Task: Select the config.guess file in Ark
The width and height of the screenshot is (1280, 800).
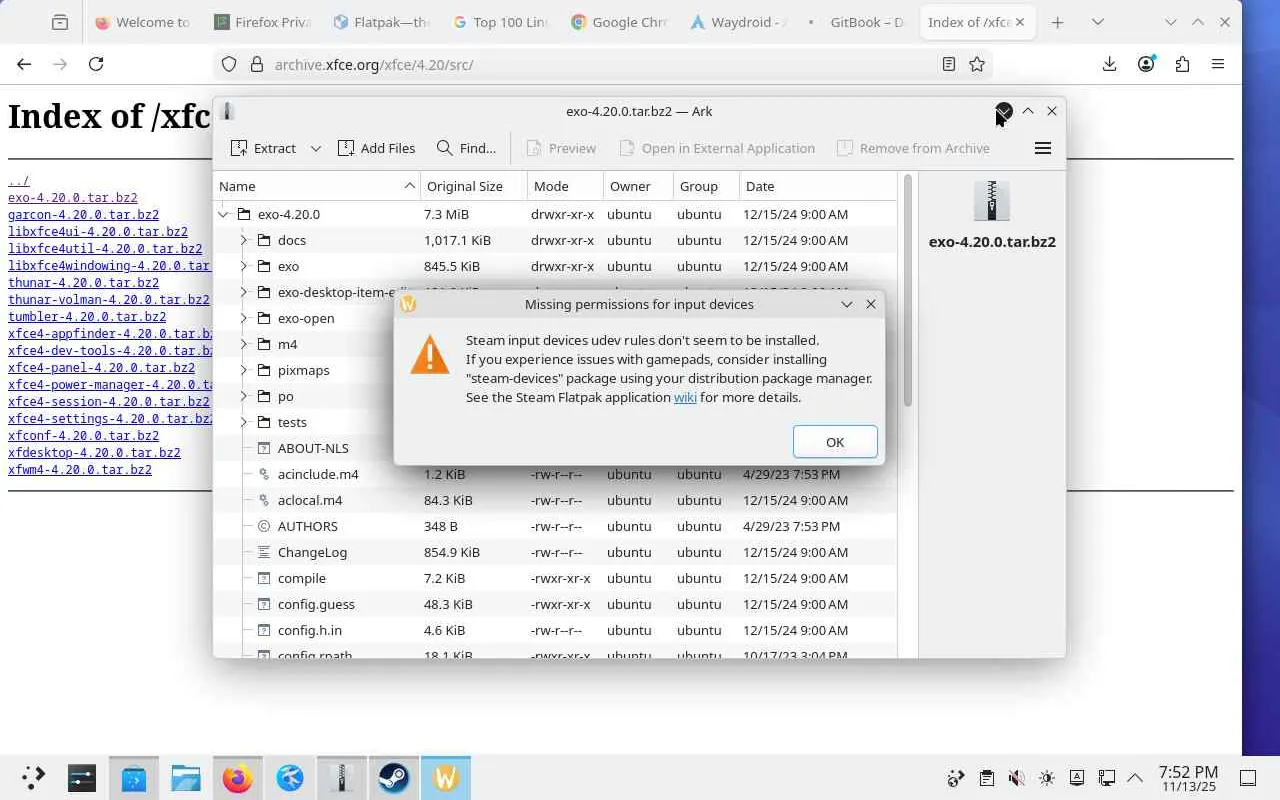Action: [555, 604]
